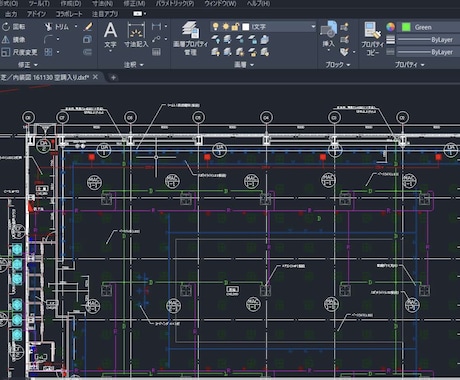Expand the Array tool dropdown arrow
Viewport: 460px width, 380px height.
[58, 52]
